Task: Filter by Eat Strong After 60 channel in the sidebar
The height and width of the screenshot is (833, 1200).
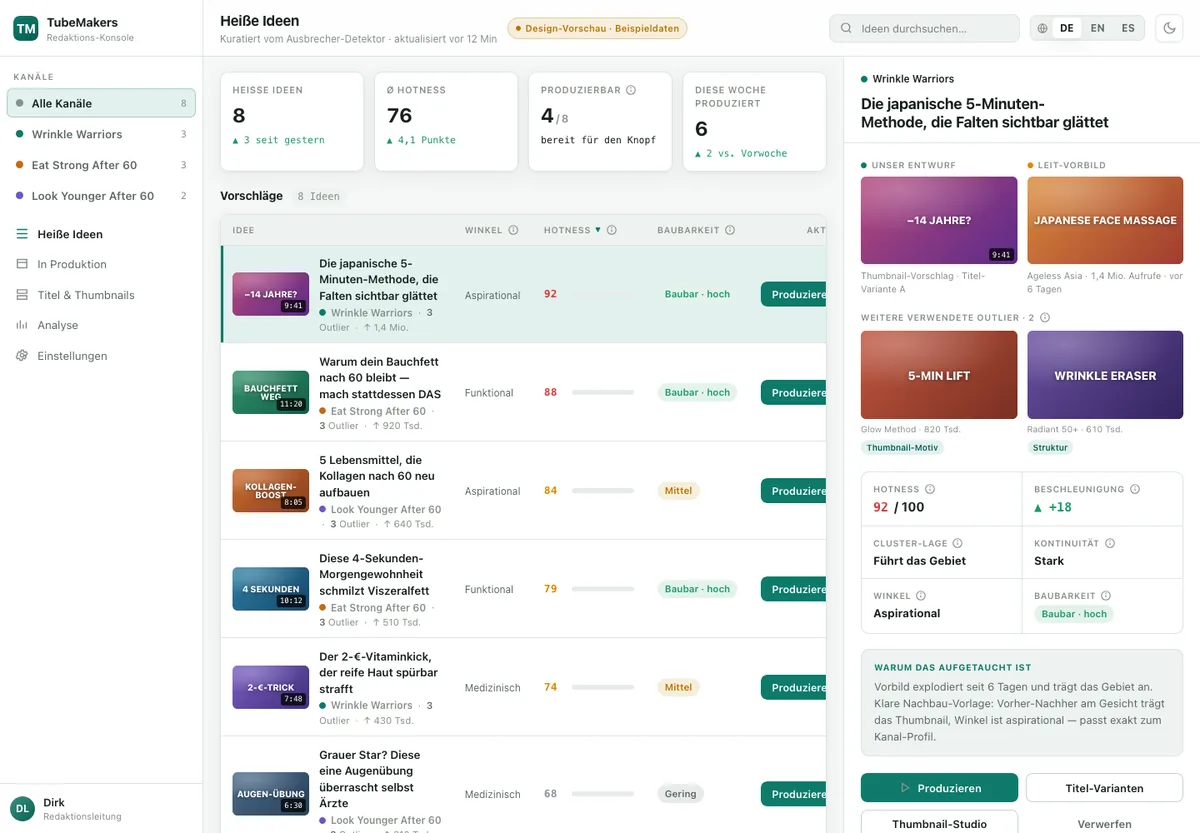Action: [101, 165]
